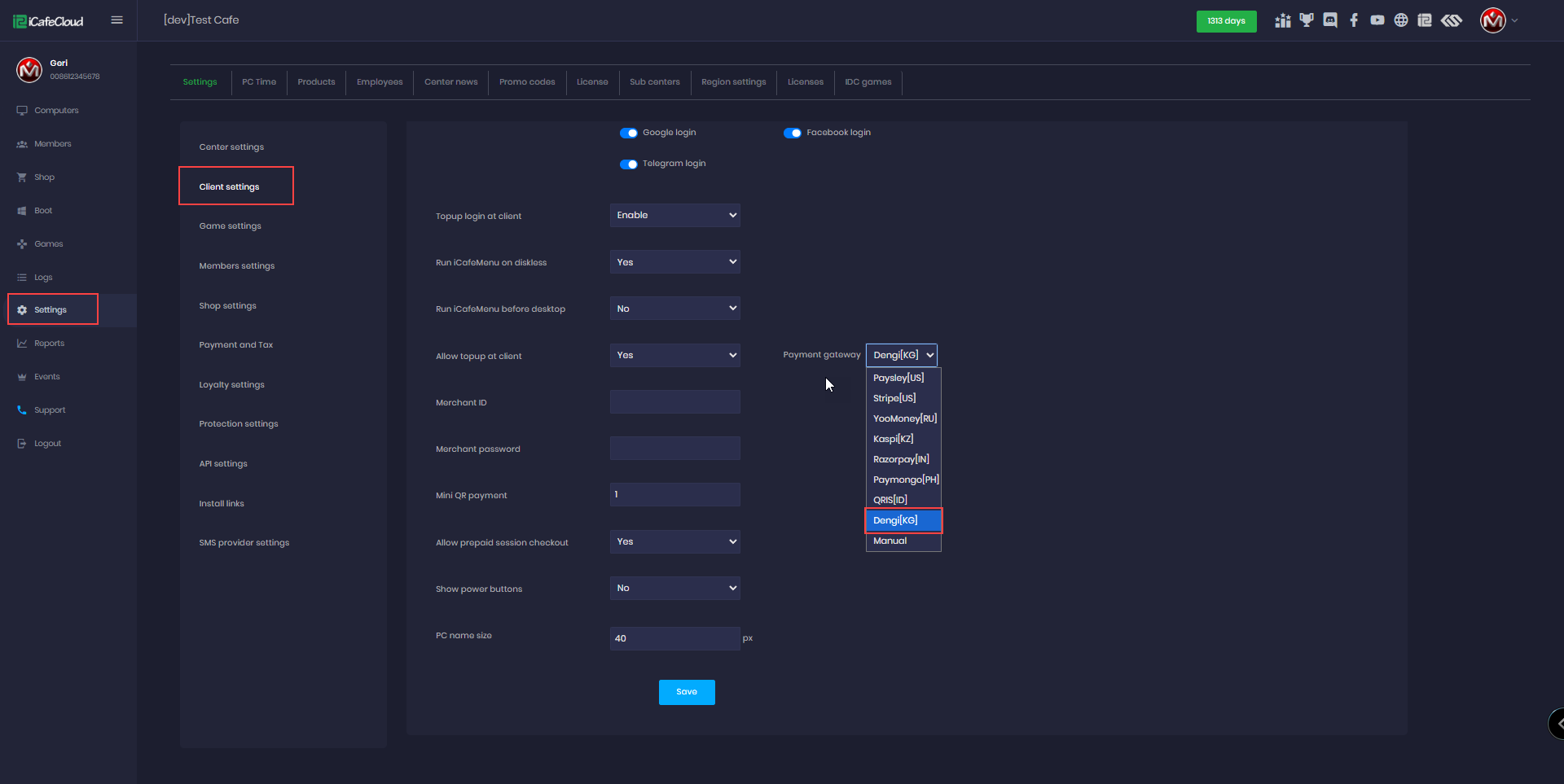
Task: Toggle the Telegram login switch
Action: (629, 164)
